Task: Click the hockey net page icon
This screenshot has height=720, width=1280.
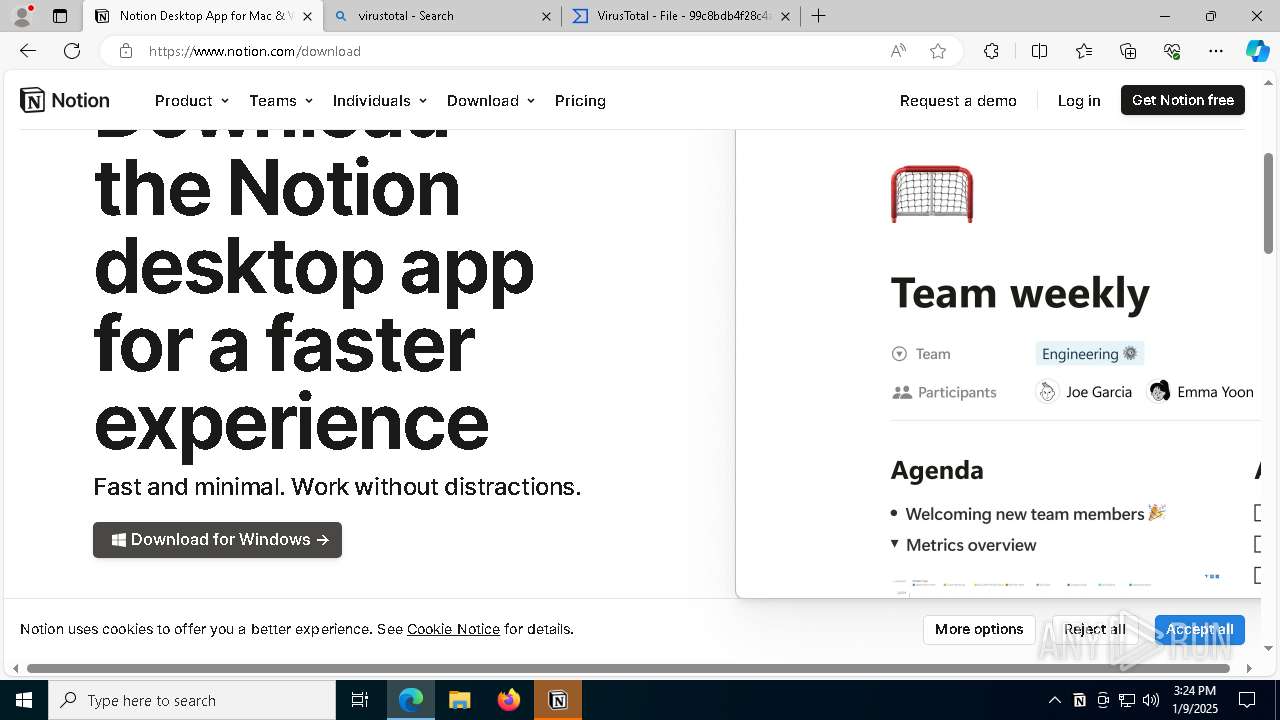Action: click(x=931, y=194)
